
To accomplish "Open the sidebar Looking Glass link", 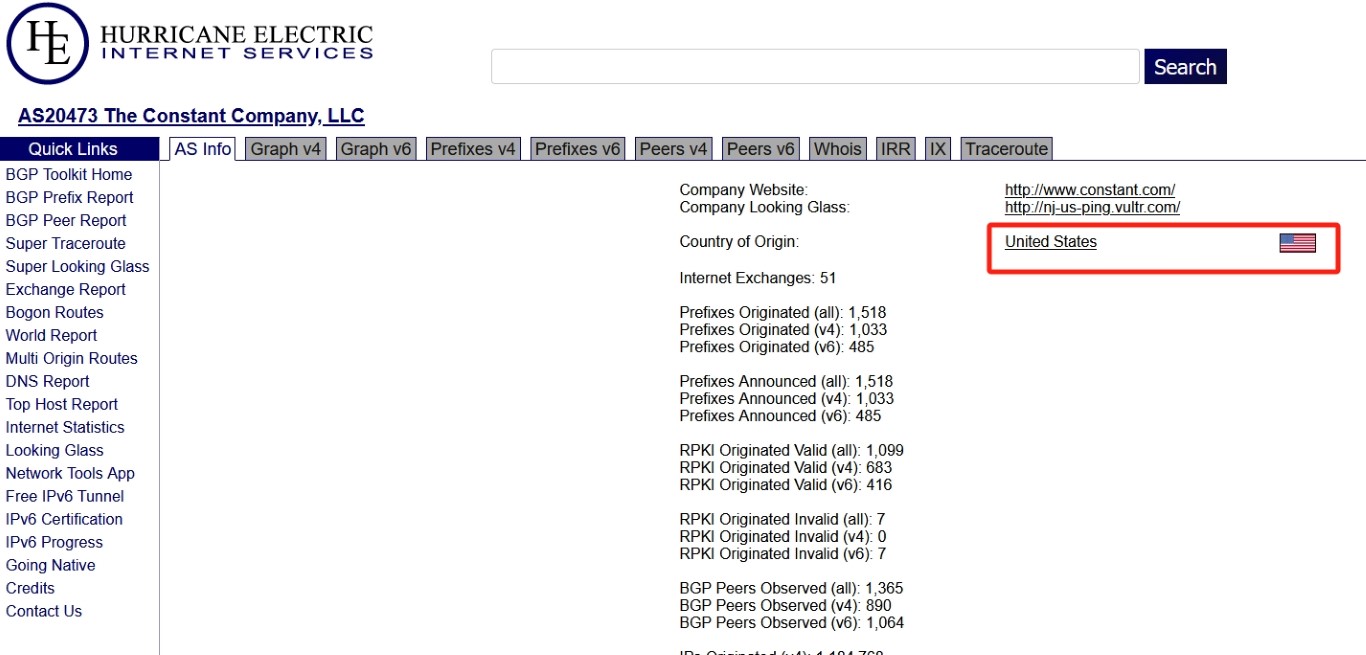I will tap(55, 450).
